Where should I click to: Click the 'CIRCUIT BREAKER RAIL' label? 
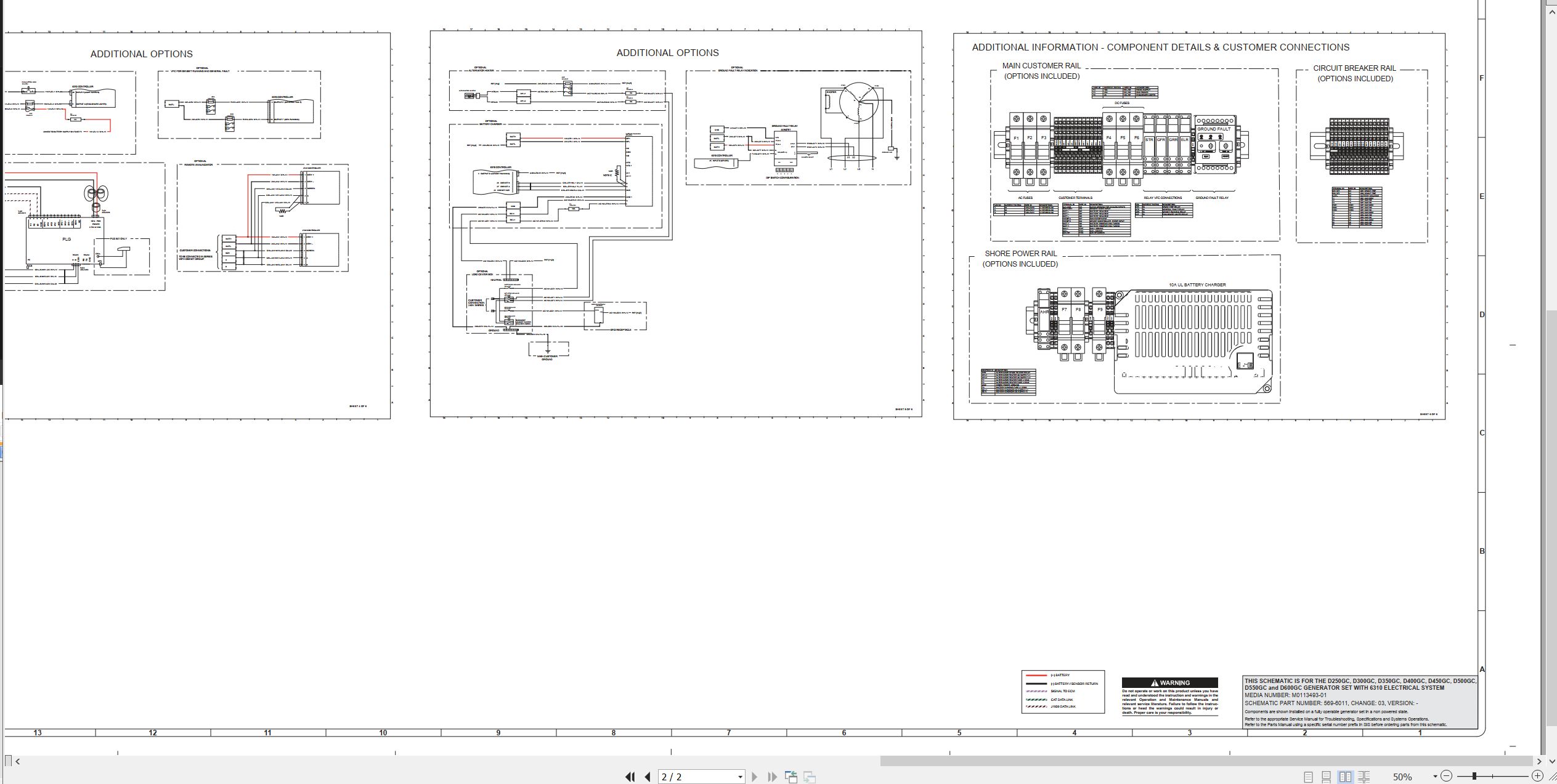[x=1354, y=68]
